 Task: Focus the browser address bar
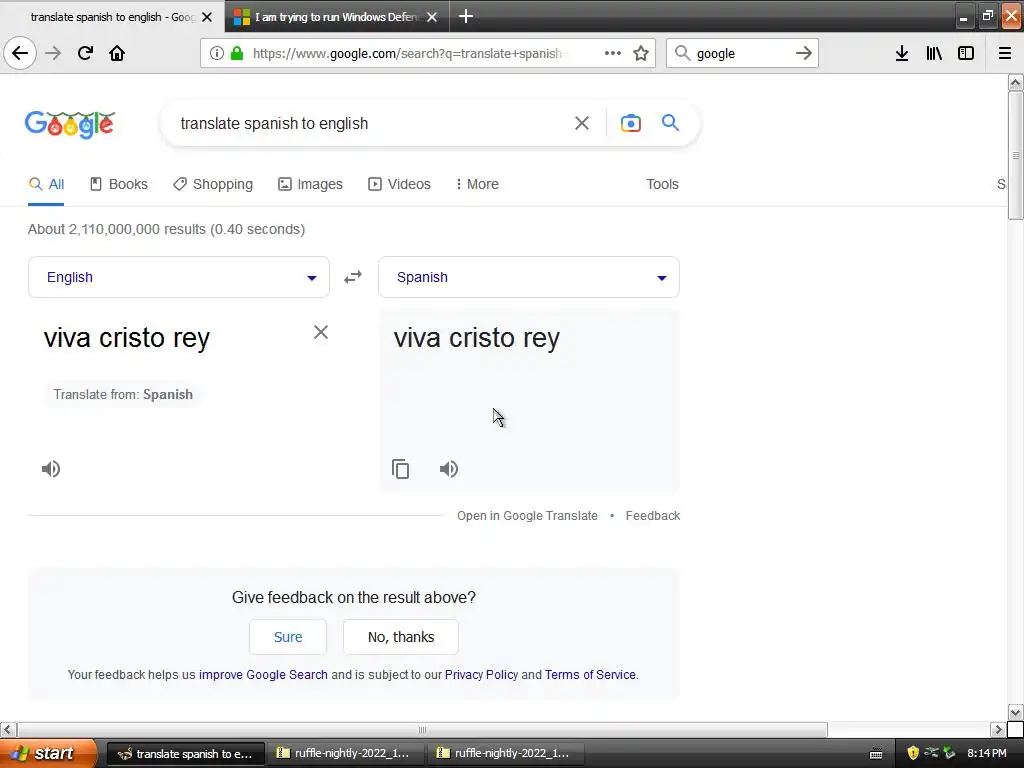click(406, 53)
